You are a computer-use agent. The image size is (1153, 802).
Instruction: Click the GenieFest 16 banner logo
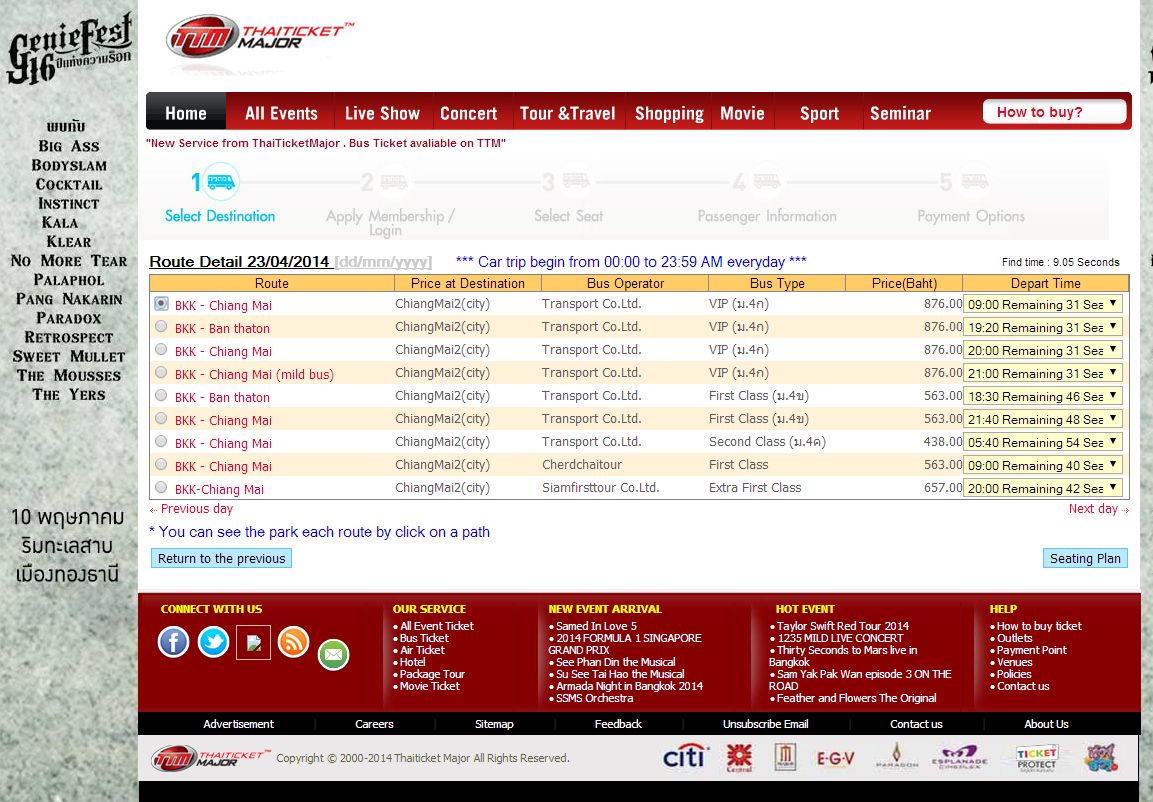[69, 49]
